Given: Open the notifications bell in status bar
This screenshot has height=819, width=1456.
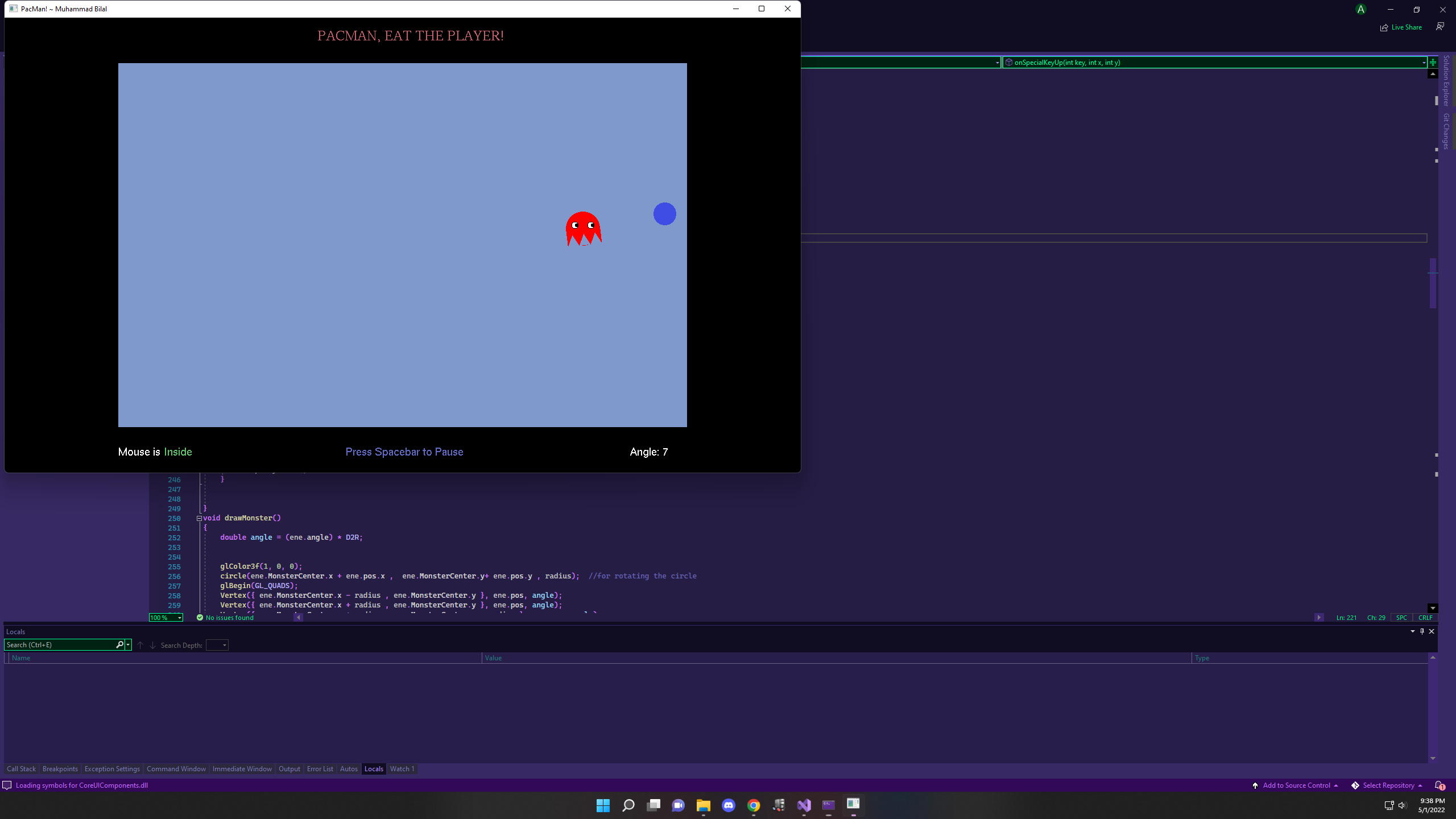Looking at the screenshot, I should (x=1439, y=785).
